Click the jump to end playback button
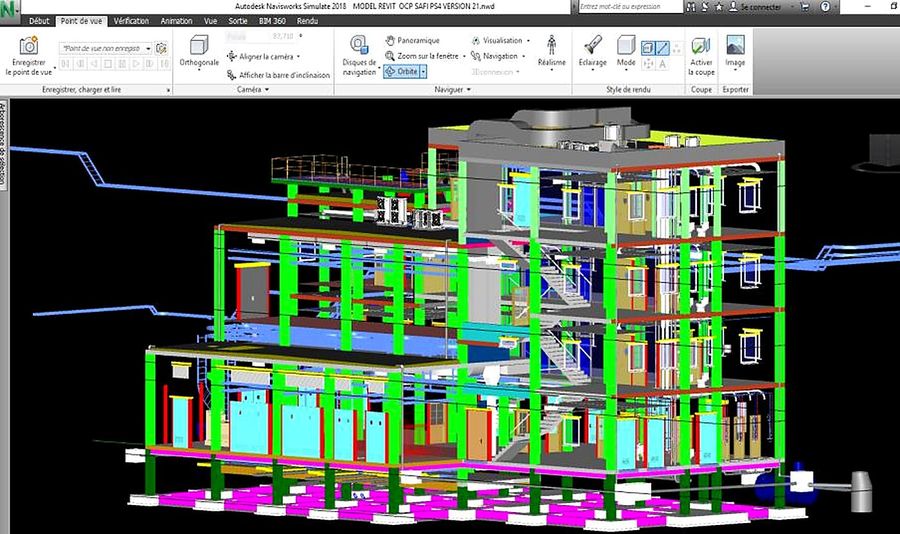This screenshot has height=534, width=900. 164,64
